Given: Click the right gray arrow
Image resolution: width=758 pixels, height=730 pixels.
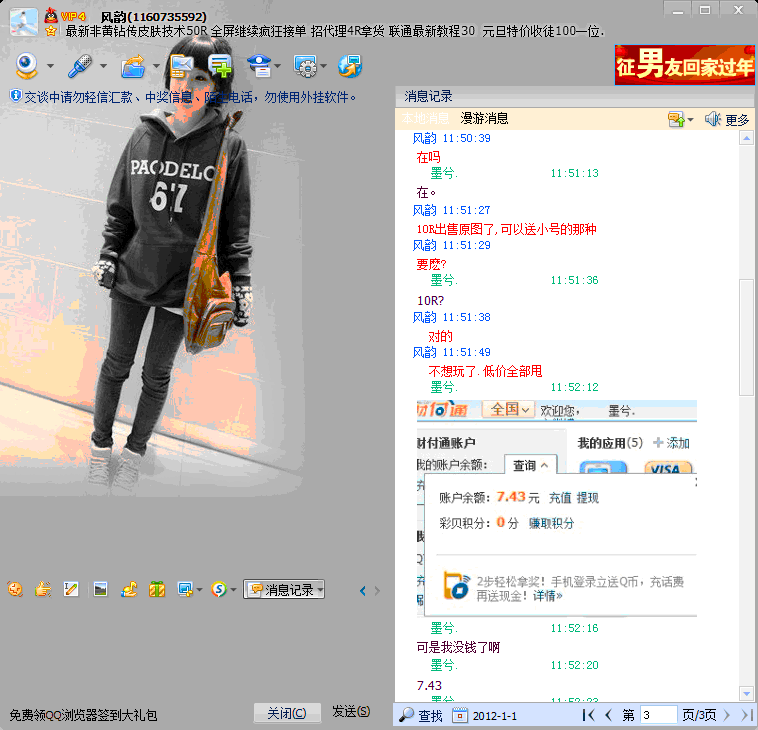Looking at the screenshot, I should click(x=377, y=590).
